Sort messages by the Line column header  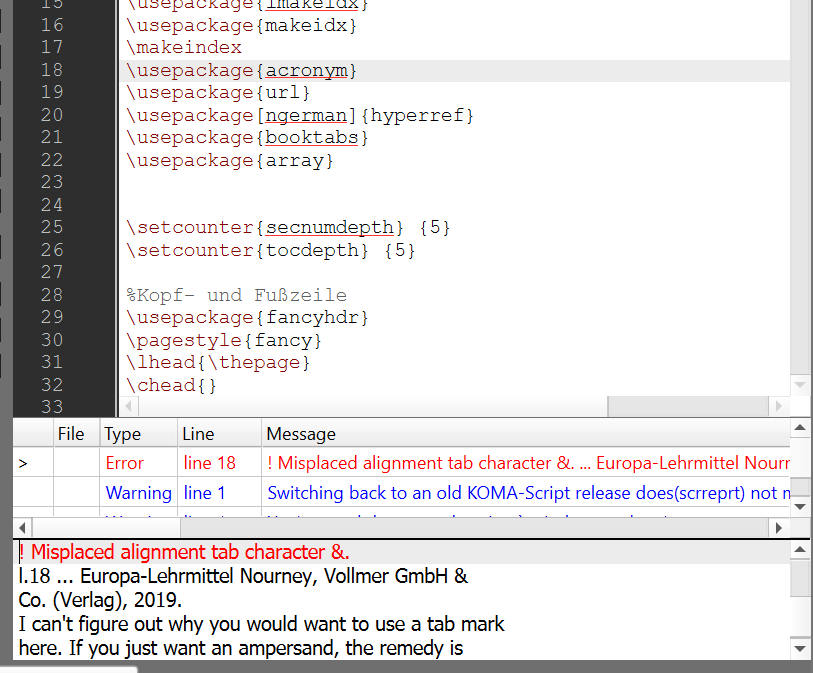[x=198, y=434]
